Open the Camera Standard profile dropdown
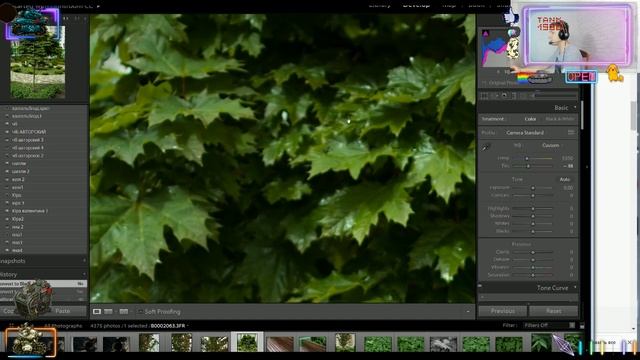 [525, 133]
